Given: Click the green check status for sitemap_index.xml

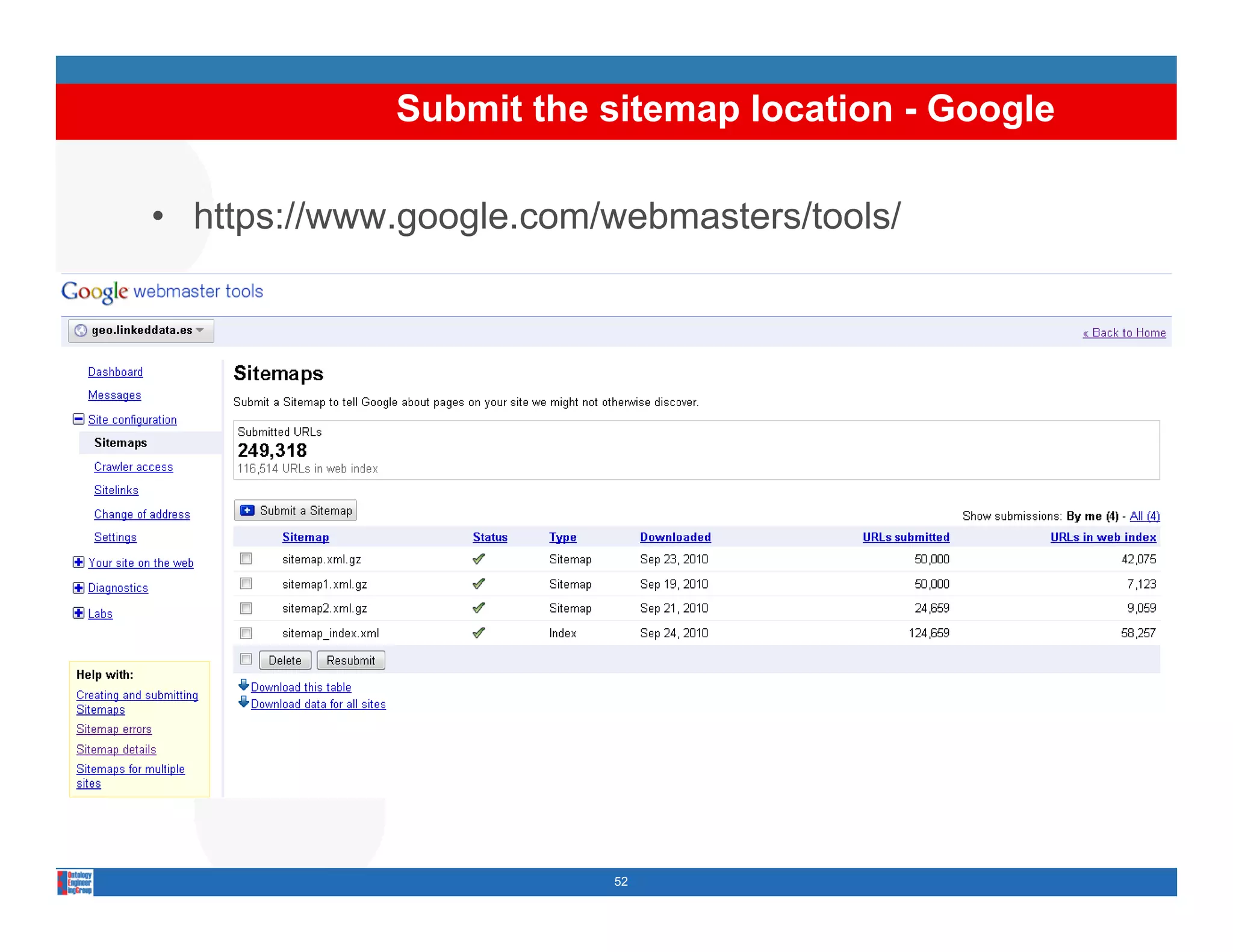Looking at the screenshot, I should [x=479, y=632].
